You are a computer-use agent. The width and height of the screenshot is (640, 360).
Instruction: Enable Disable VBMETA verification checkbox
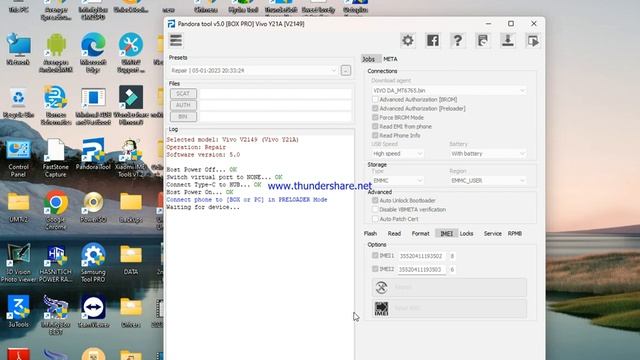(x=375, y=209)
